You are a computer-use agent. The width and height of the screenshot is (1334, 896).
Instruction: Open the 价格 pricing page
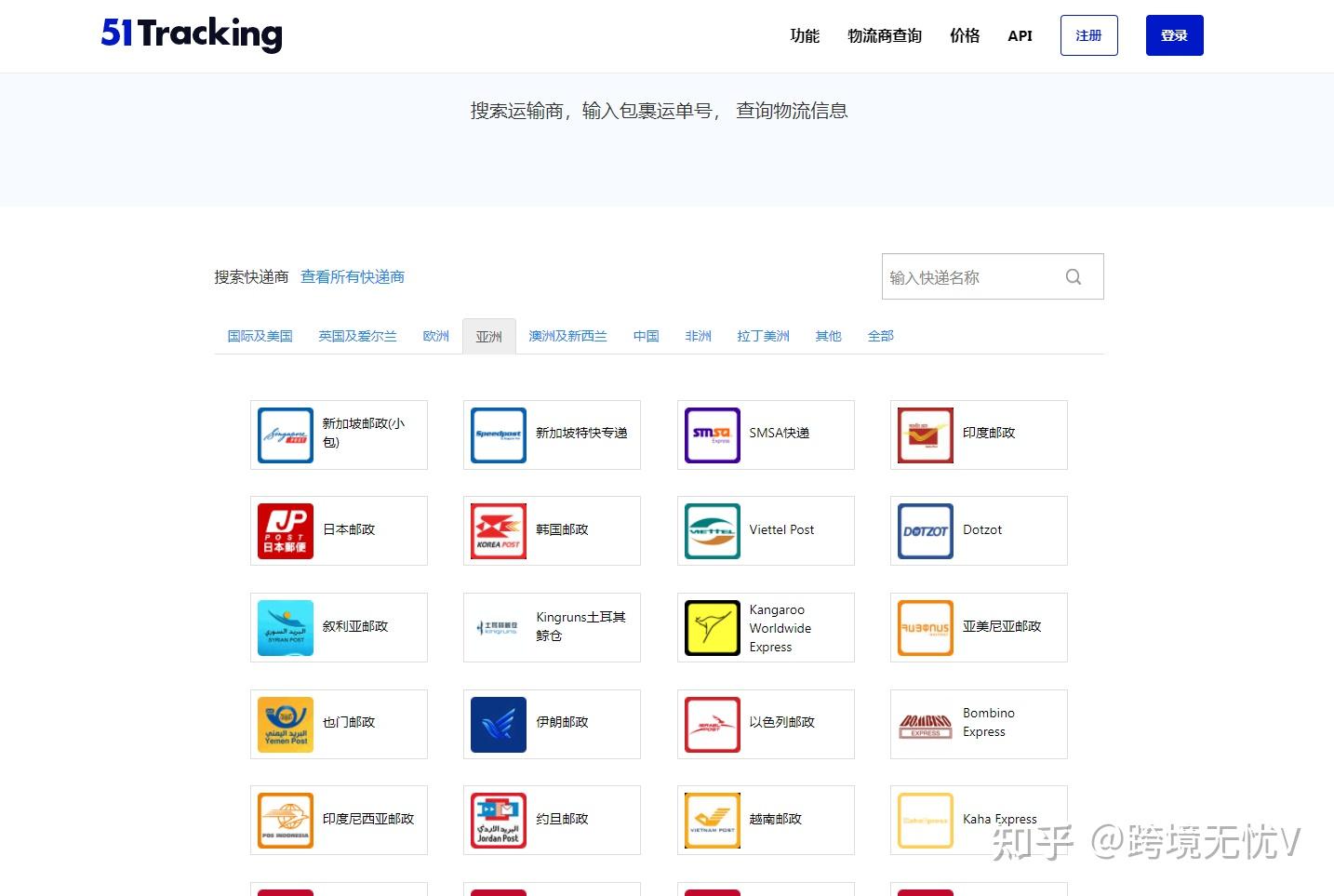(966, 35)
